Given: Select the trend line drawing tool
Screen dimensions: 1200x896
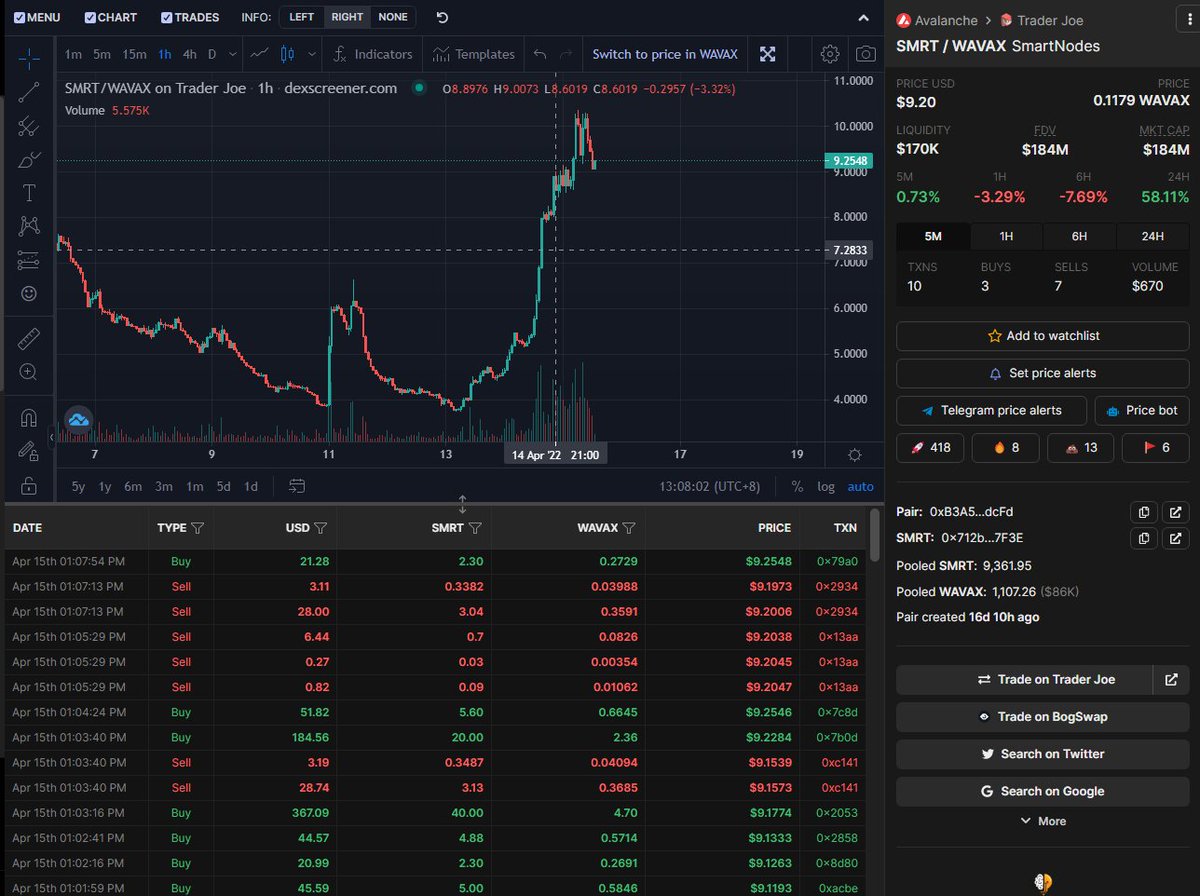Looking at the screenshot, I should (x=29, y=92).
